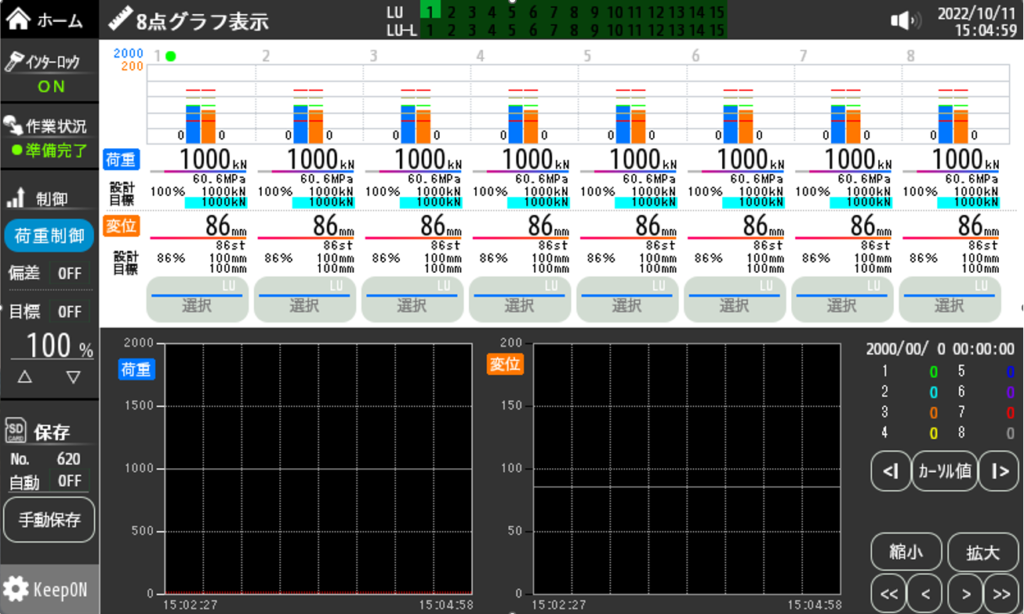Select LU number 1 in top bar
1024x614 pixels.
pos(430,12)
